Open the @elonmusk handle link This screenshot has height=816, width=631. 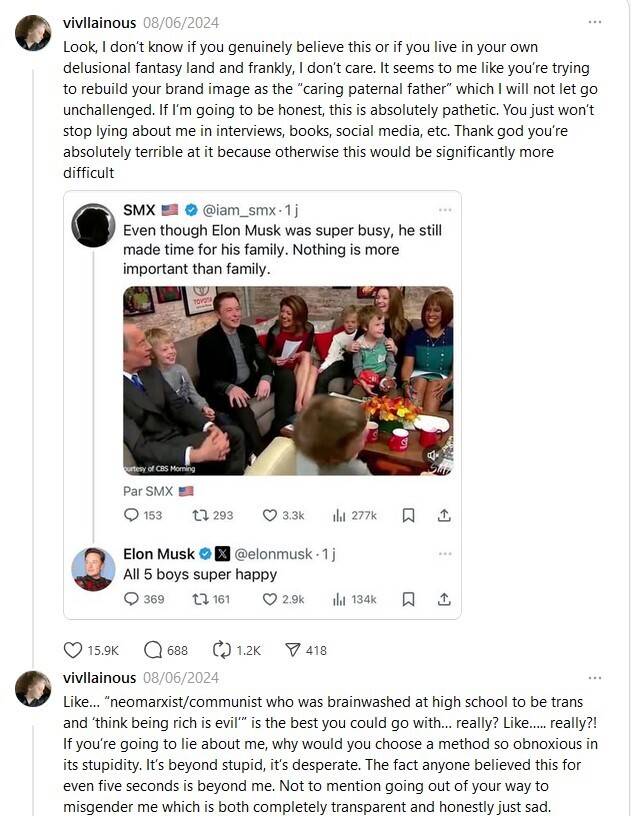[274, 554]
